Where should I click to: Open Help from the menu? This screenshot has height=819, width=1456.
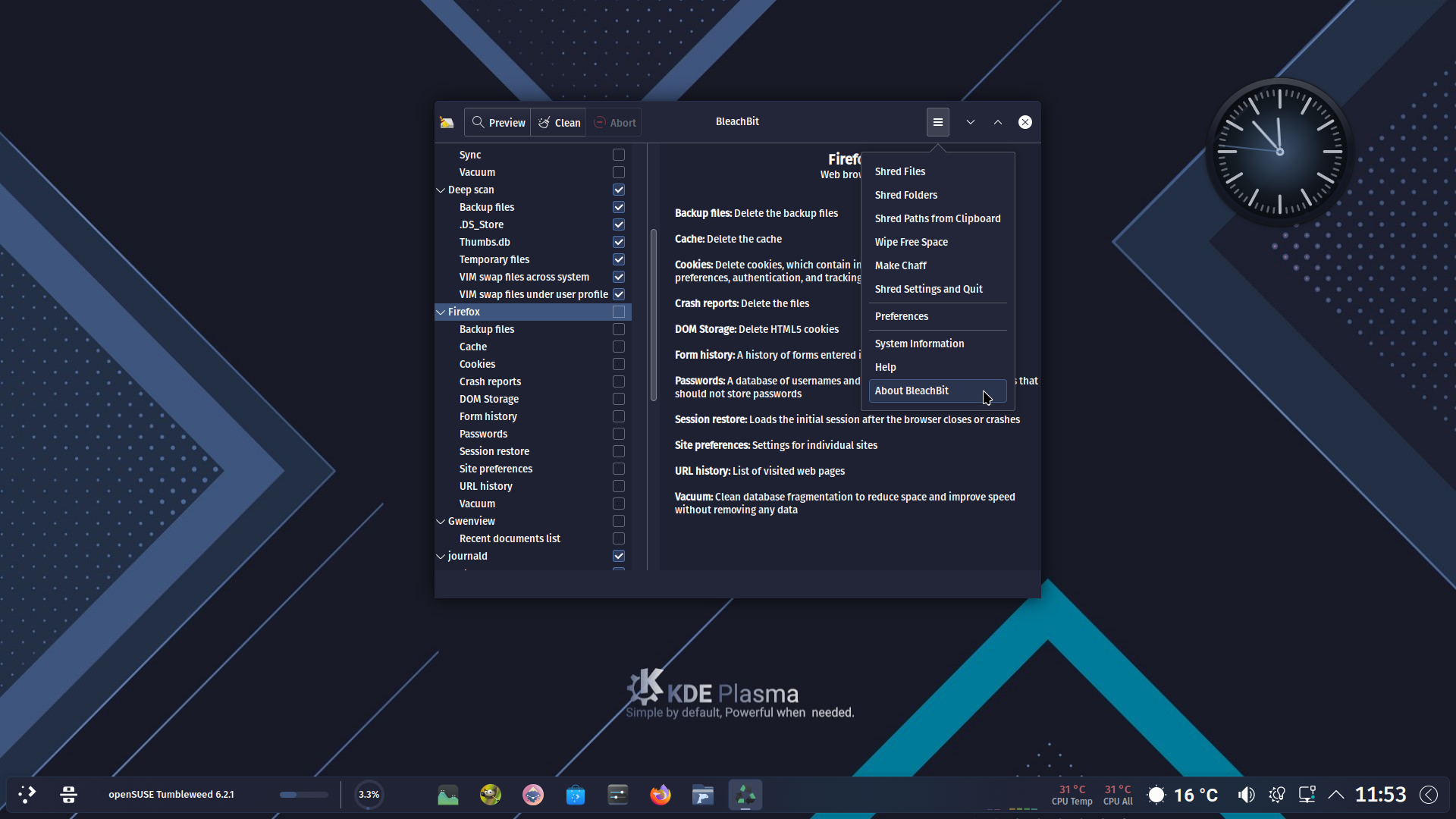tap(937, 367)
